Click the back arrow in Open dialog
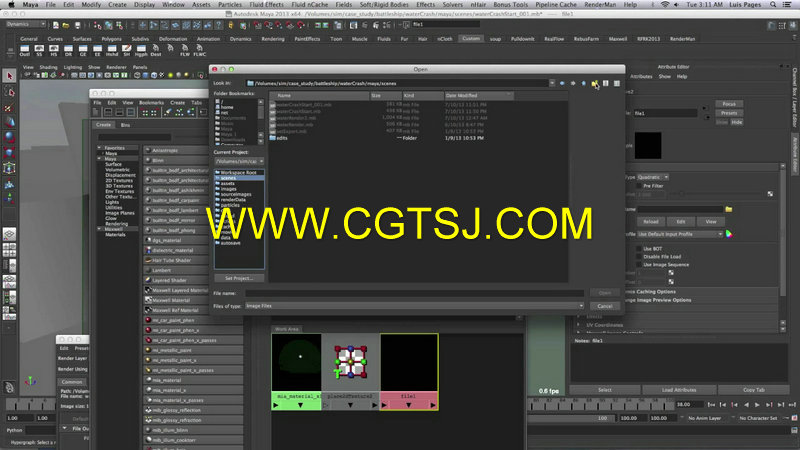Image resolution: width=800 pixels, height=450 pixels. point(562,83)
